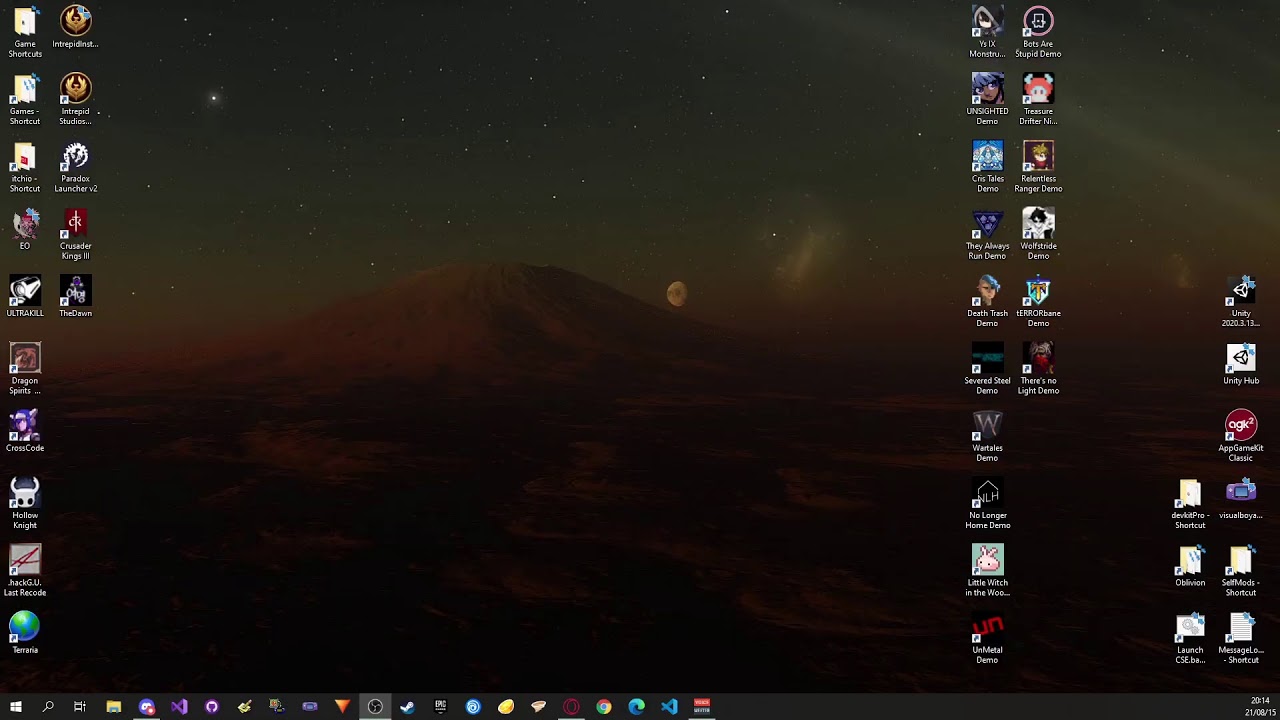Open the Games - Shortcut folder
Screen dimensions: 1280x720
(x=25, y=99)
